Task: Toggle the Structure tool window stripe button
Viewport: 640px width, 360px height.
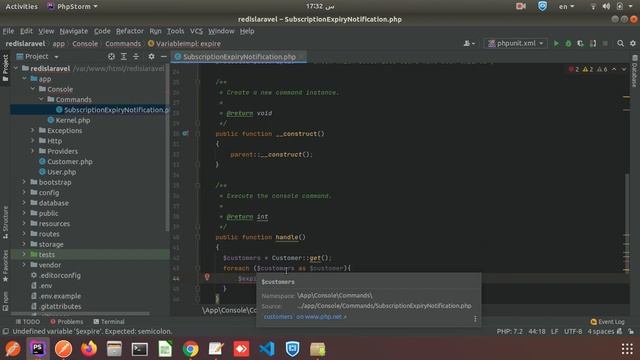Action: pos(5,222)
